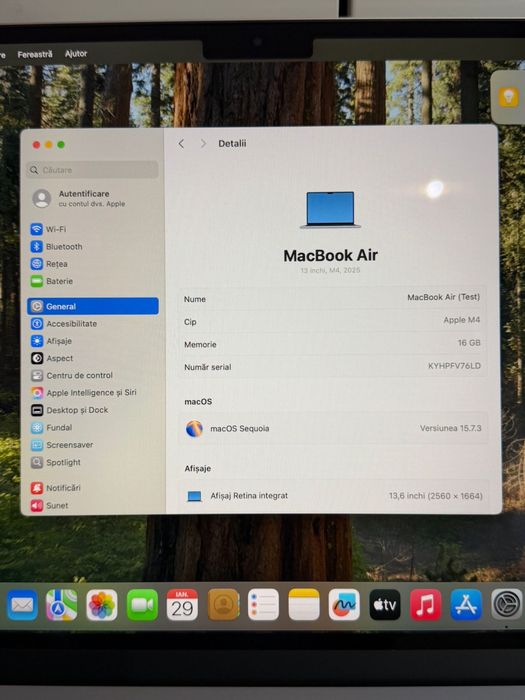The image size is (525, 700).
Task: Launch Music from the Dock
Action: (425, 605)
